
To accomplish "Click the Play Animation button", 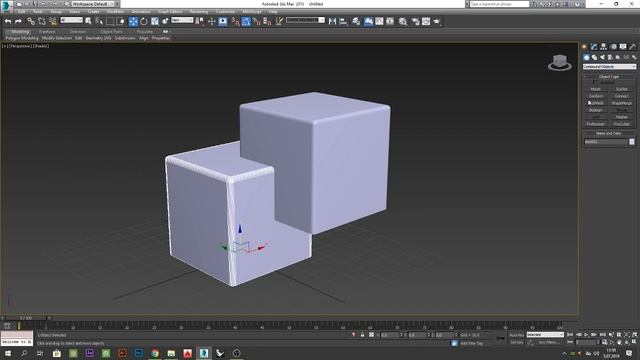I will 587,335.
